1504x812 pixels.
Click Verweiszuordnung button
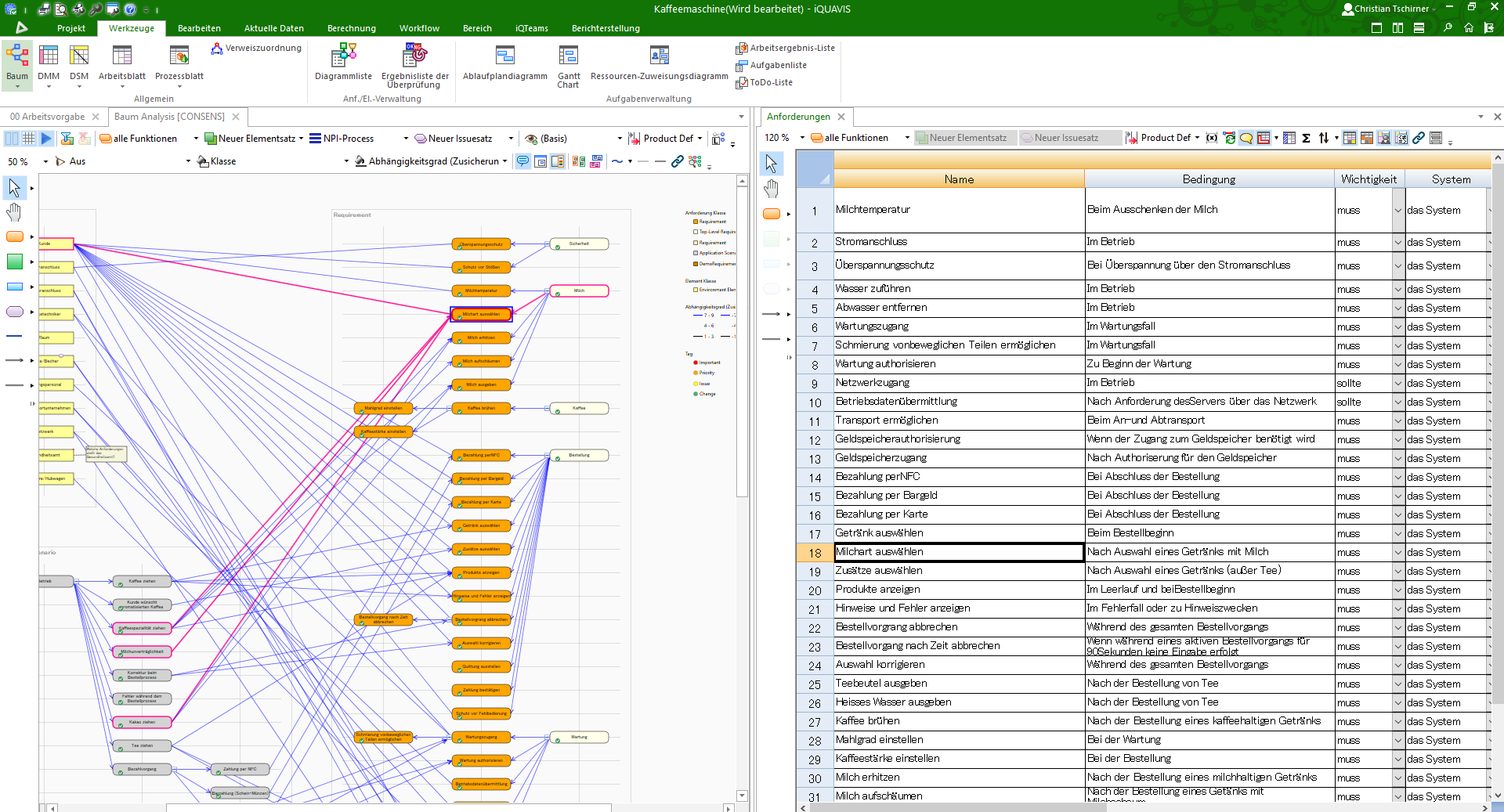[x=256, y=49]
